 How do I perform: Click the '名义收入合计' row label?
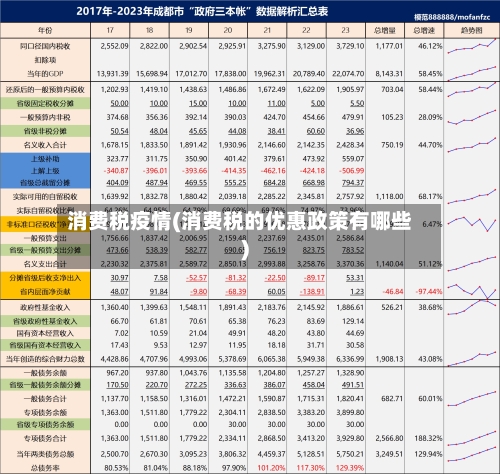45,145
